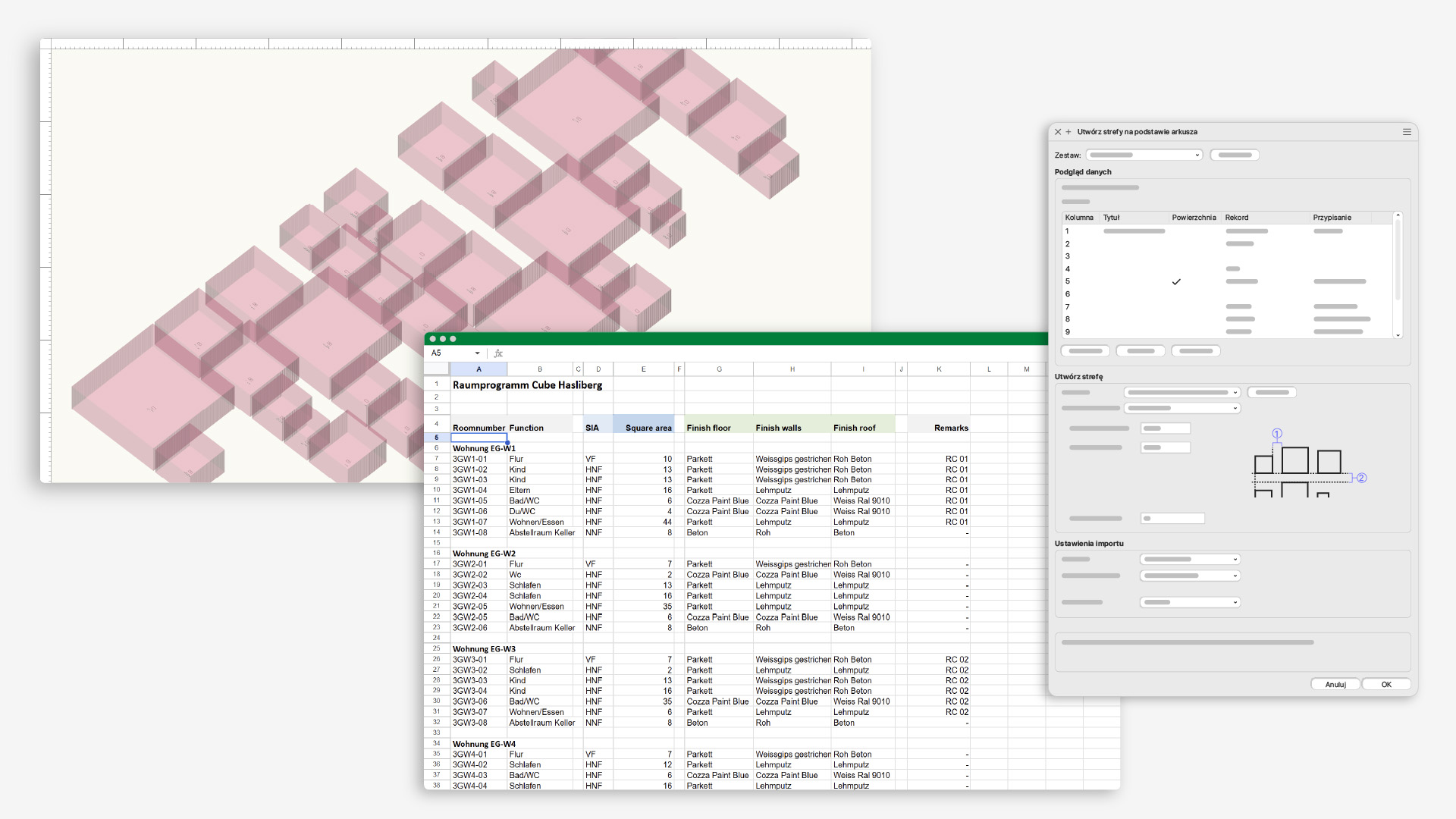This screenshot has width=1456, height=819.
Task: Click the circled number 1 spacing marker
Action: [x=1277, y=434]
